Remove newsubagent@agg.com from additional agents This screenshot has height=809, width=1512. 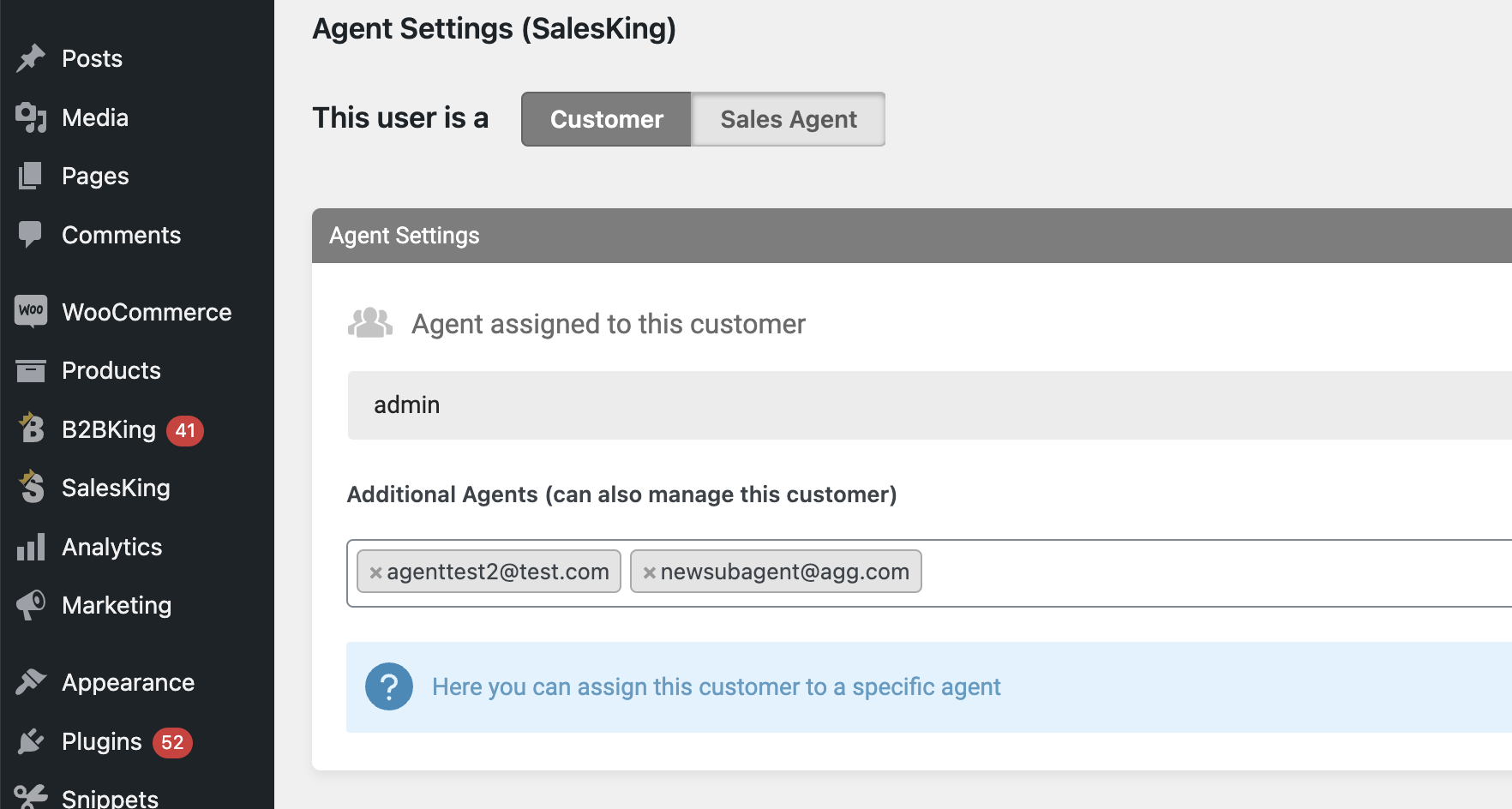650,572
